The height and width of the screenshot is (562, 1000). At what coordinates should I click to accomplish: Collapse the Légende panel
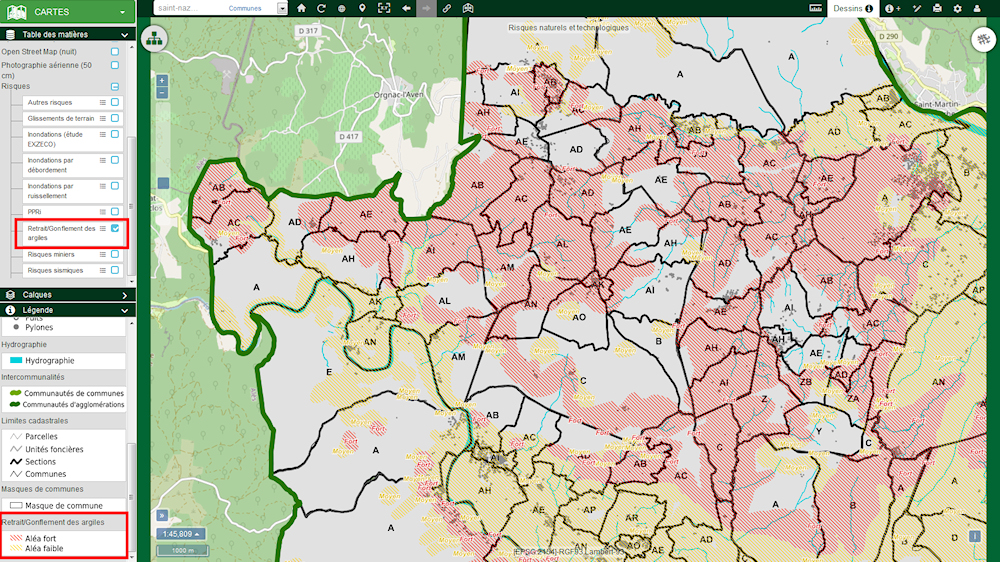[x=124, y=310]
